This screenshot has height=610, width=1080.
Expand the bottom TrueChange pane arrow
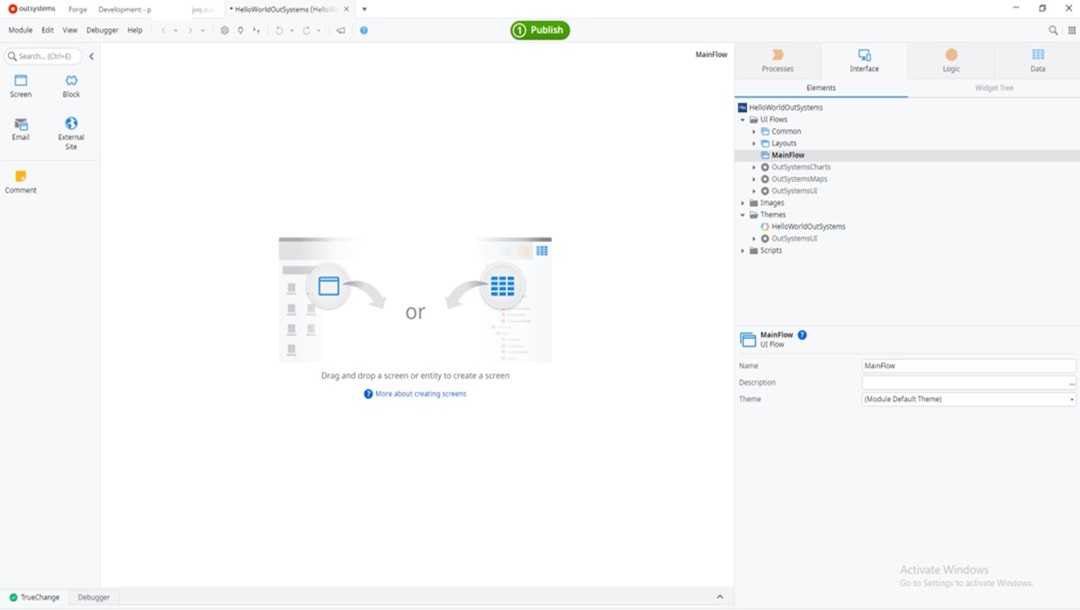pos(719,597)
